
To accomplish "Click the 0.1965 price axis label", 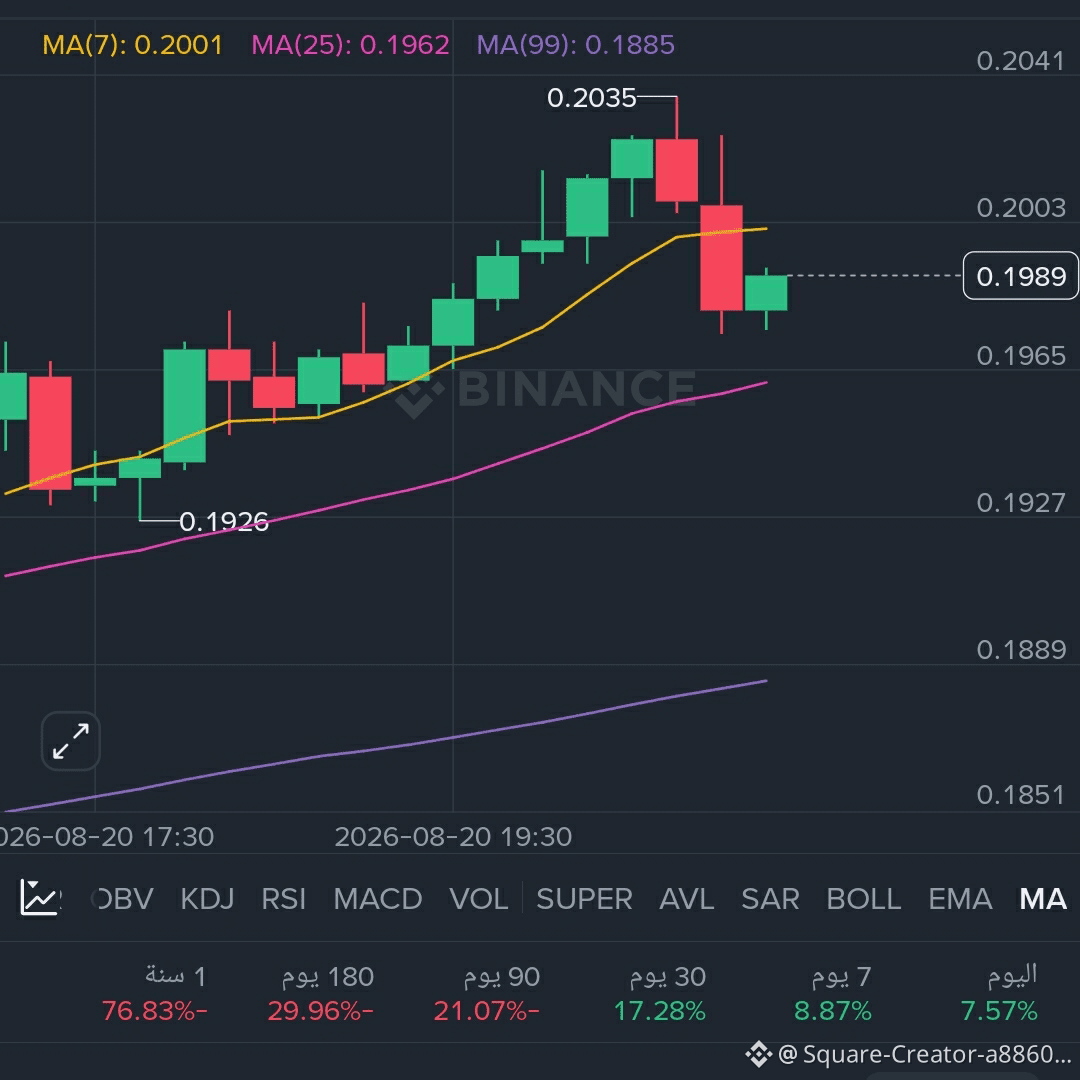I will tap(1021, 355).
